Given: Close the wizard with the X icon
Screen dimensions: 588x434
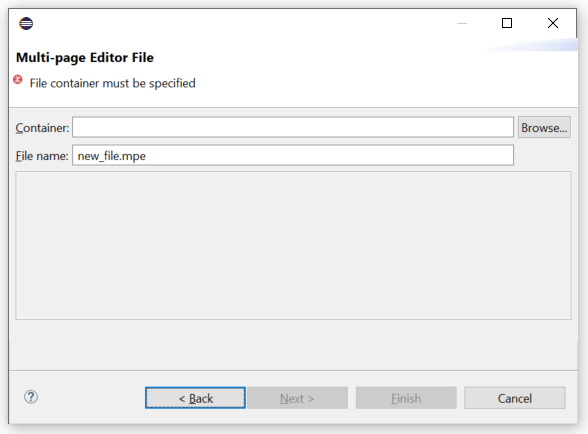Looking at the screenshot, I should pyautogui.click(x=553, y=23).
